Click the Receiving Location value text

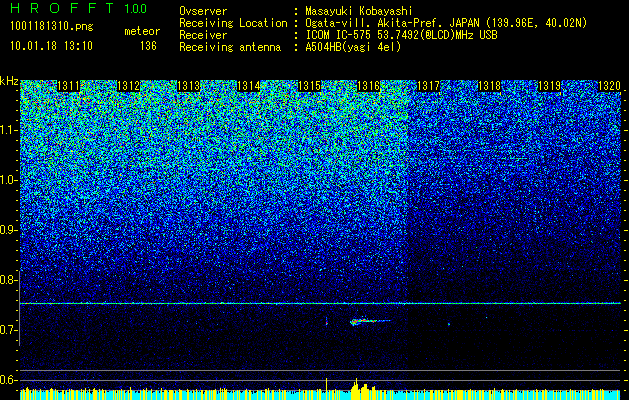click(446, 23)
